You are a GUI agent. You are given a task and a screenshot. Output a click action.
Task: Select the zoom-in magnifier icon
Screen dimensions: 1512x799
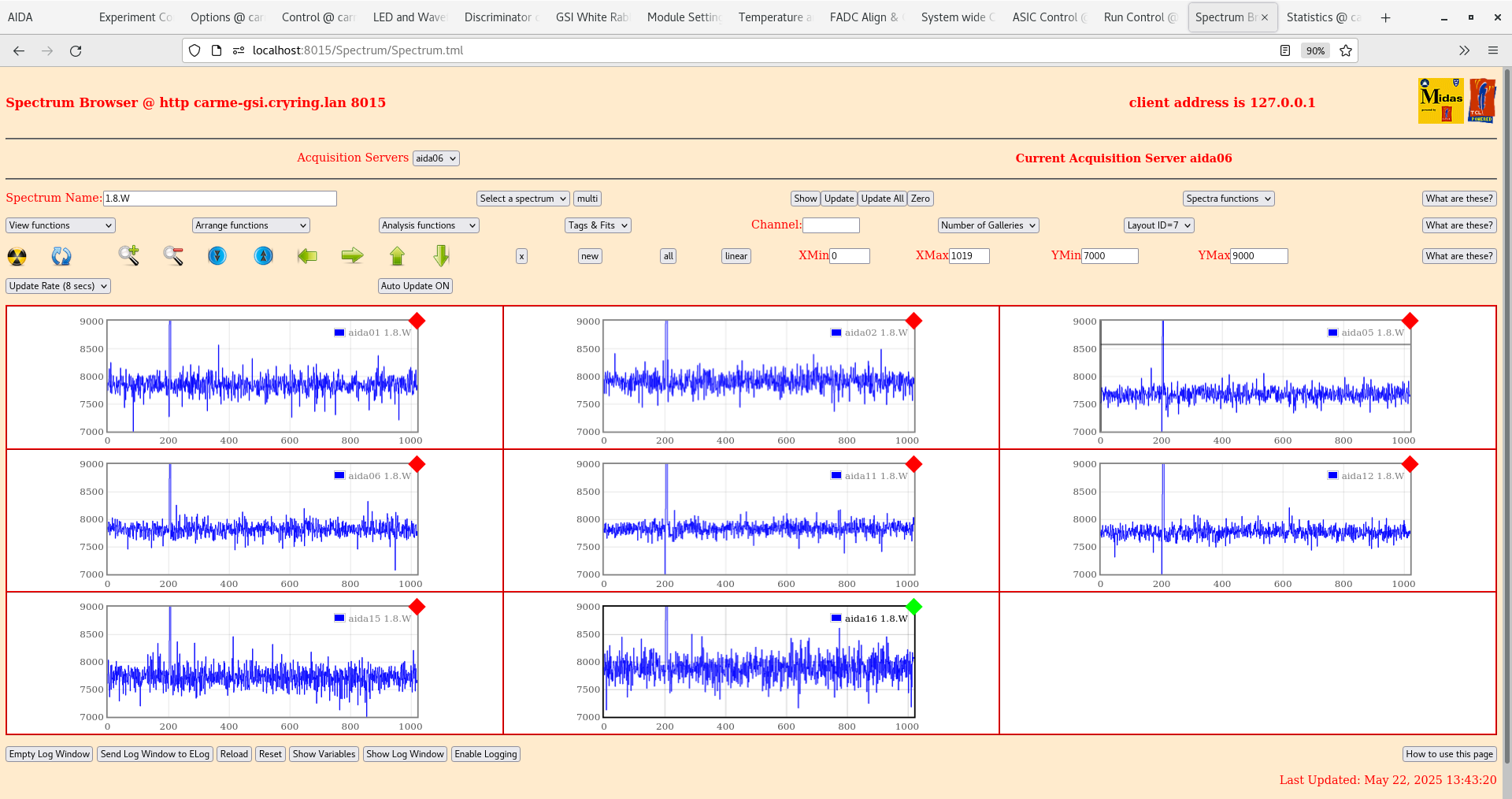pyautogui.click(x=128, y=255)
